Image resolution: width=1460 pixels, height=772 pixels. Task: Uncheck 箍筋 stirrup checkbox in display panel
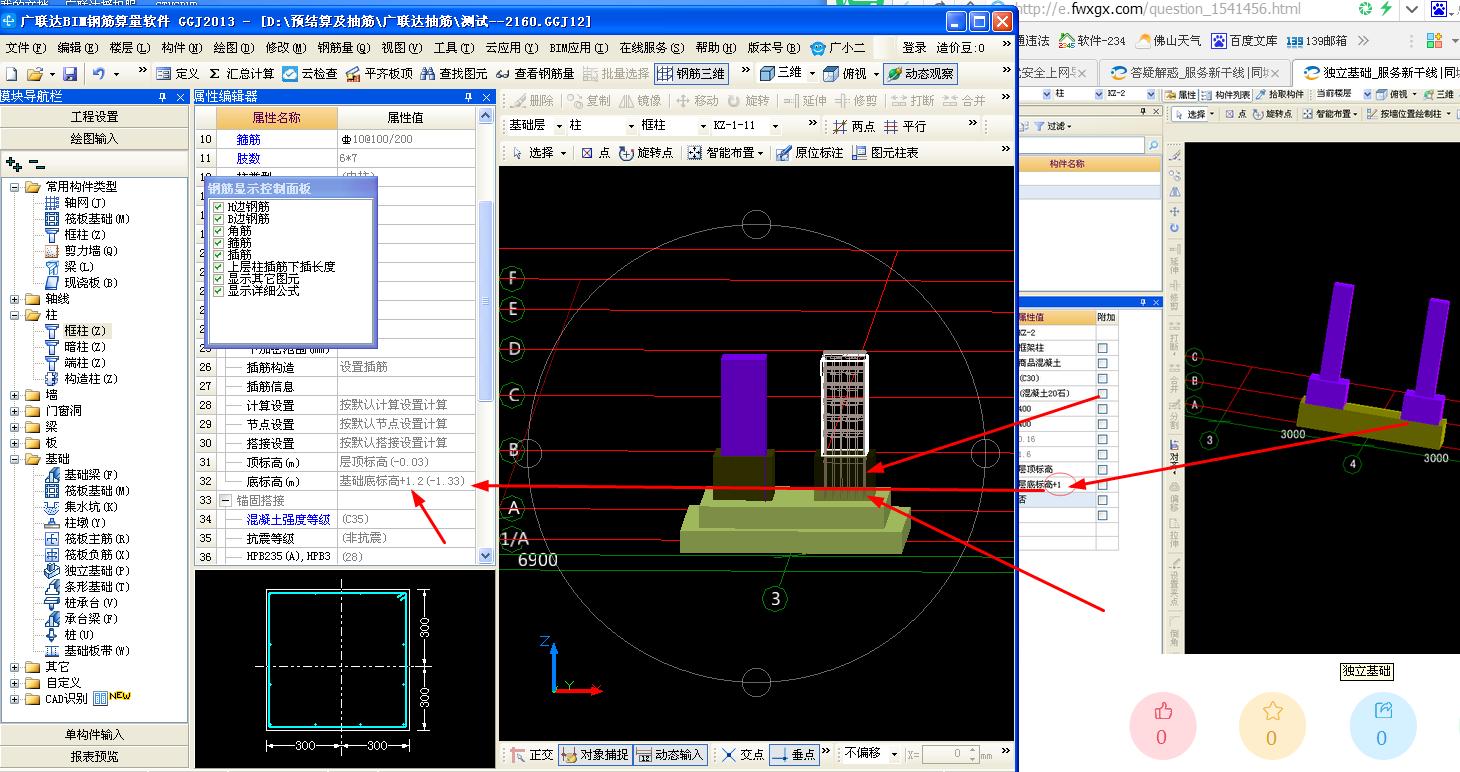[219, 243]
